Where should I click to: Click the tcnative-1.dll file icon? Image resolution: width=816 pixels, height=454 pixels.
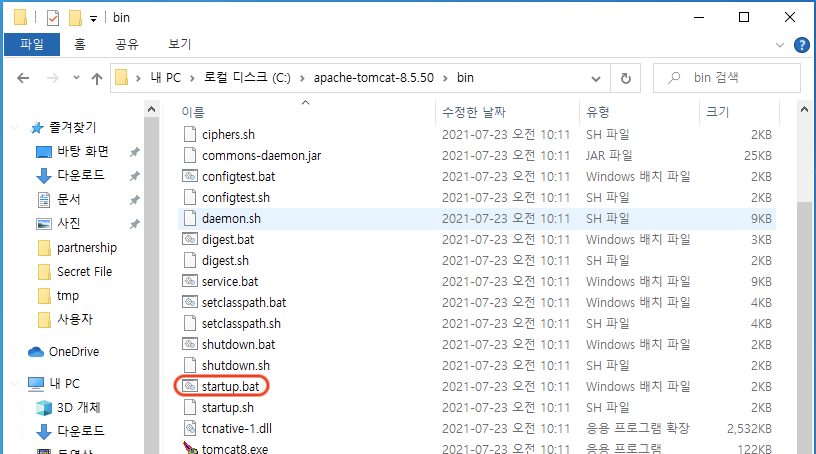pyautogui.click(x=190, y=428)
